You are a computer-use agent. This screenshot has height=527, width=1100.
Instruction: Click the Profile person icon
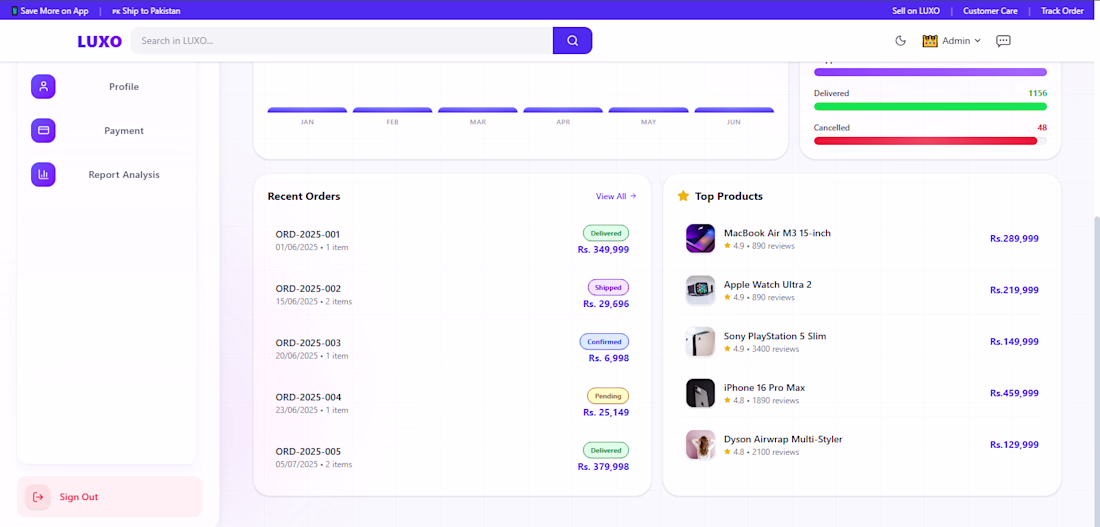(x=43, y=87)
